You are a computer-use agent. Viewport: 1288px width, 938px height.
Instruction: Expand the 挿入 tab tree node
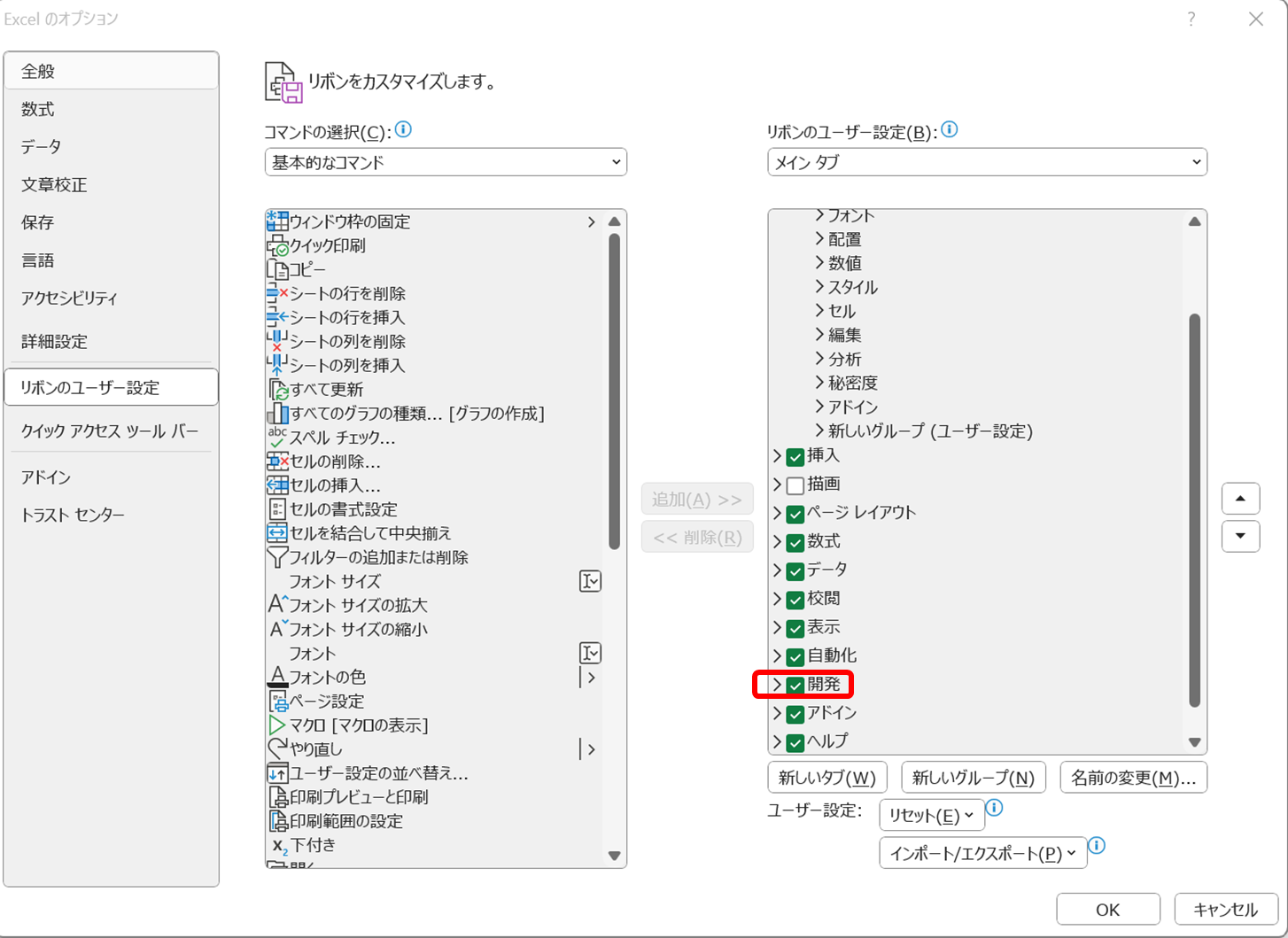pos(777,456)
